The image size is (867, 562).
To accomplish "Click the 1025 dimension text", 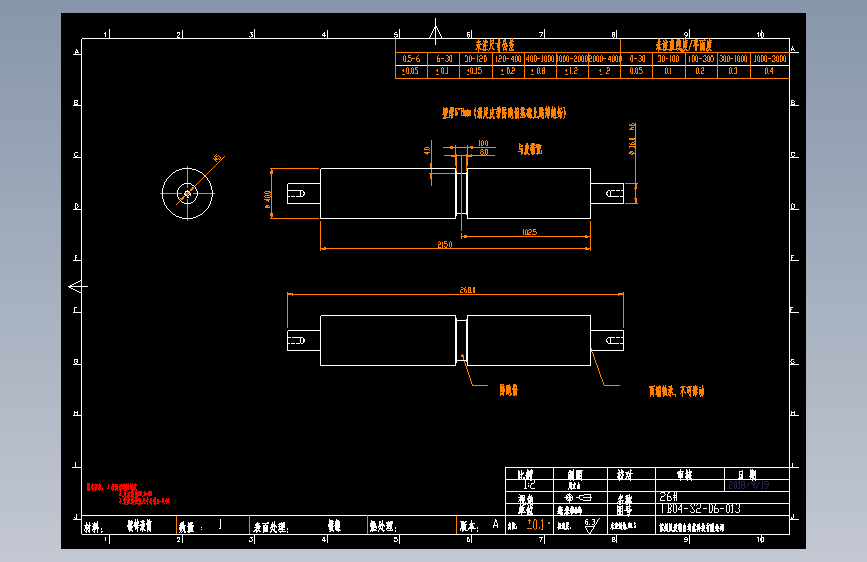I will pyautogui.click(x=530, y=232).
